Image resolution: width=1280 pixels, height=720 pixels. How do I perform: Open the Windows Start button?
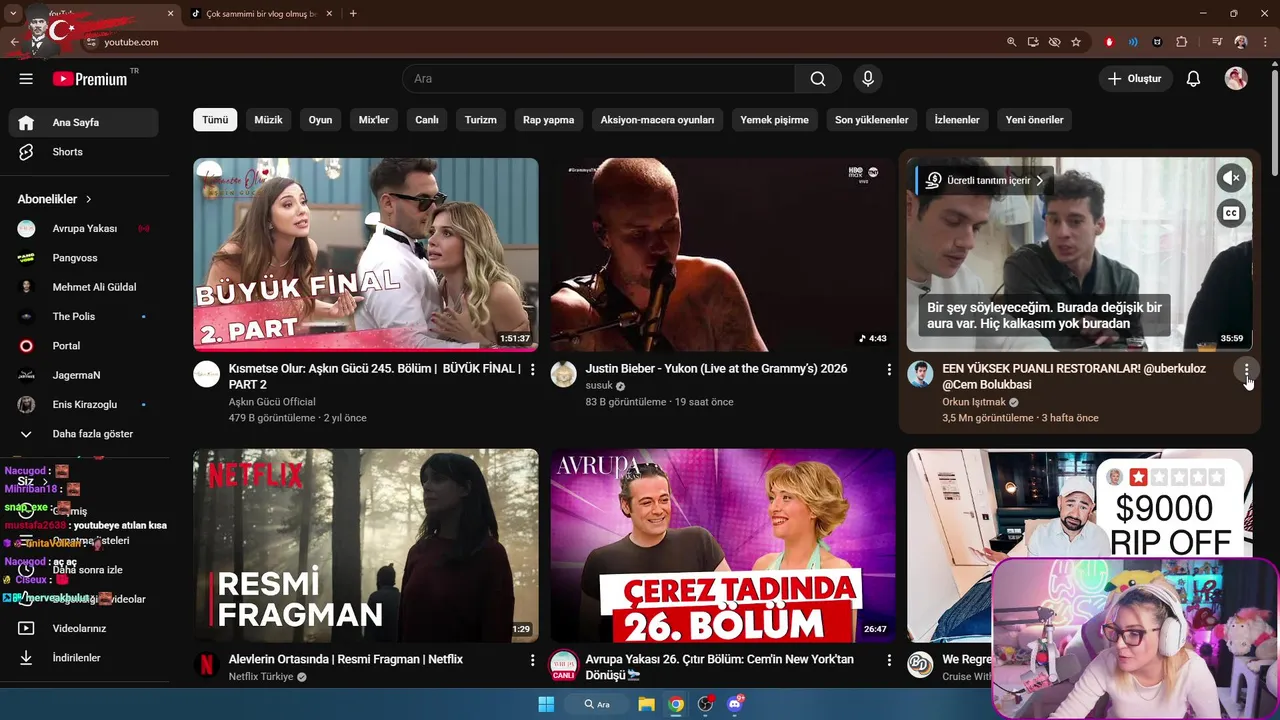546,704
